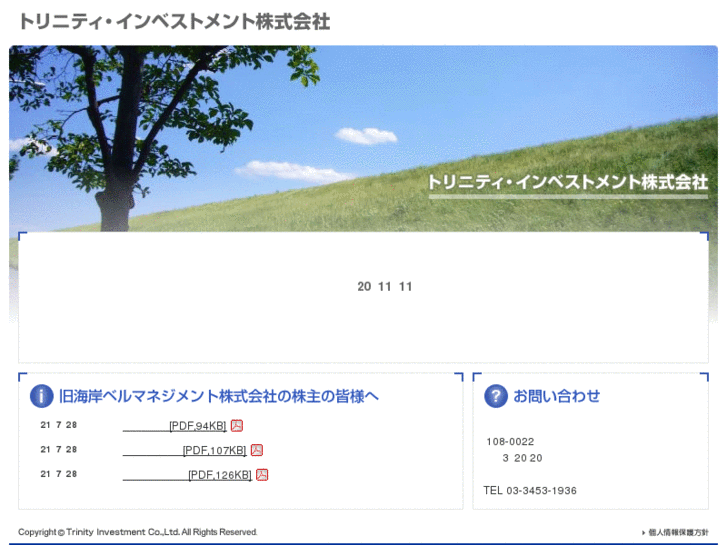Open the [PDF,126KB] document link
Viewport: 727px width, 545px height.
pos(187,475)
